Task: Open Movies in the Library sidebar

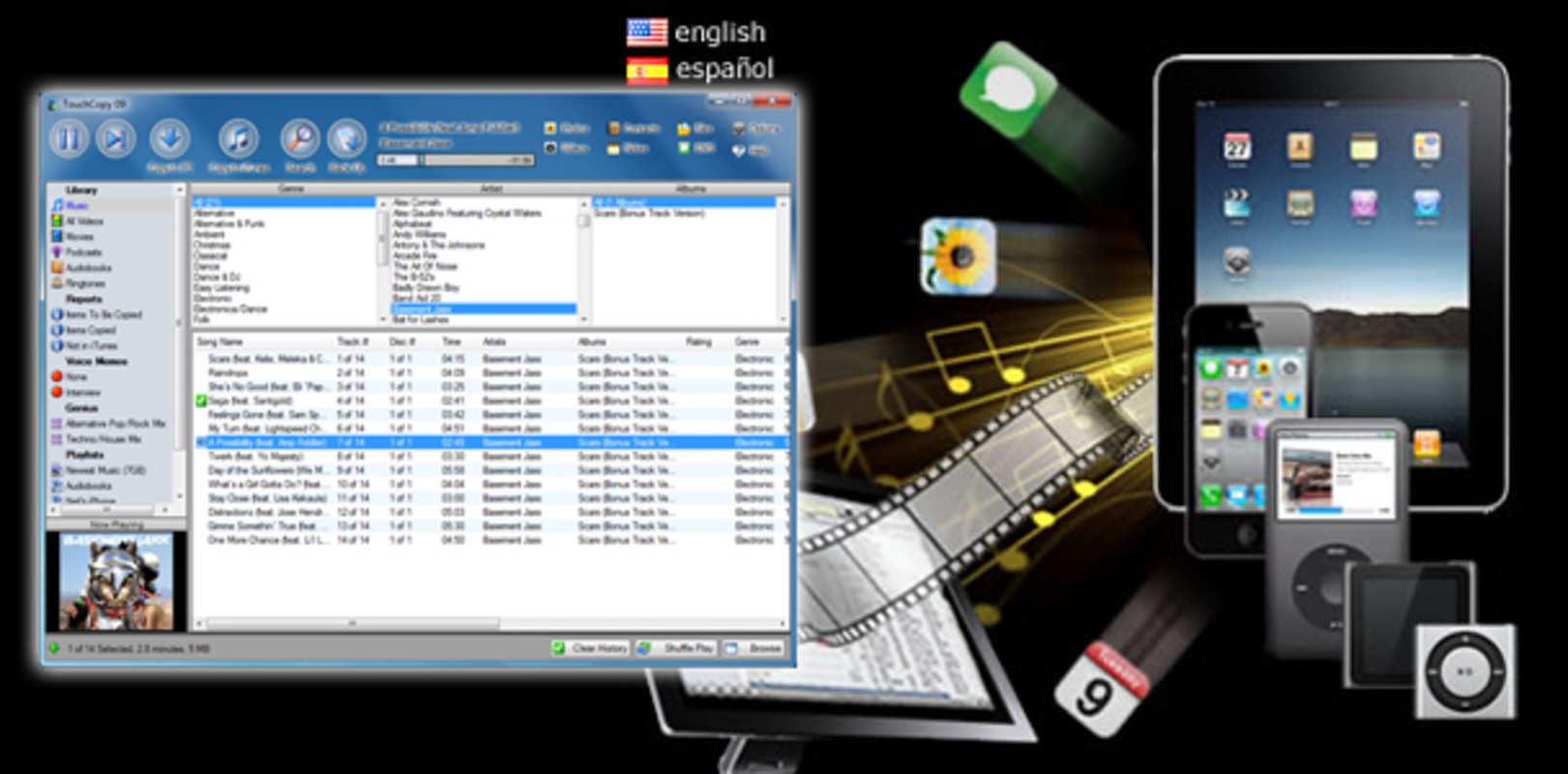Action: coord(73,237)
